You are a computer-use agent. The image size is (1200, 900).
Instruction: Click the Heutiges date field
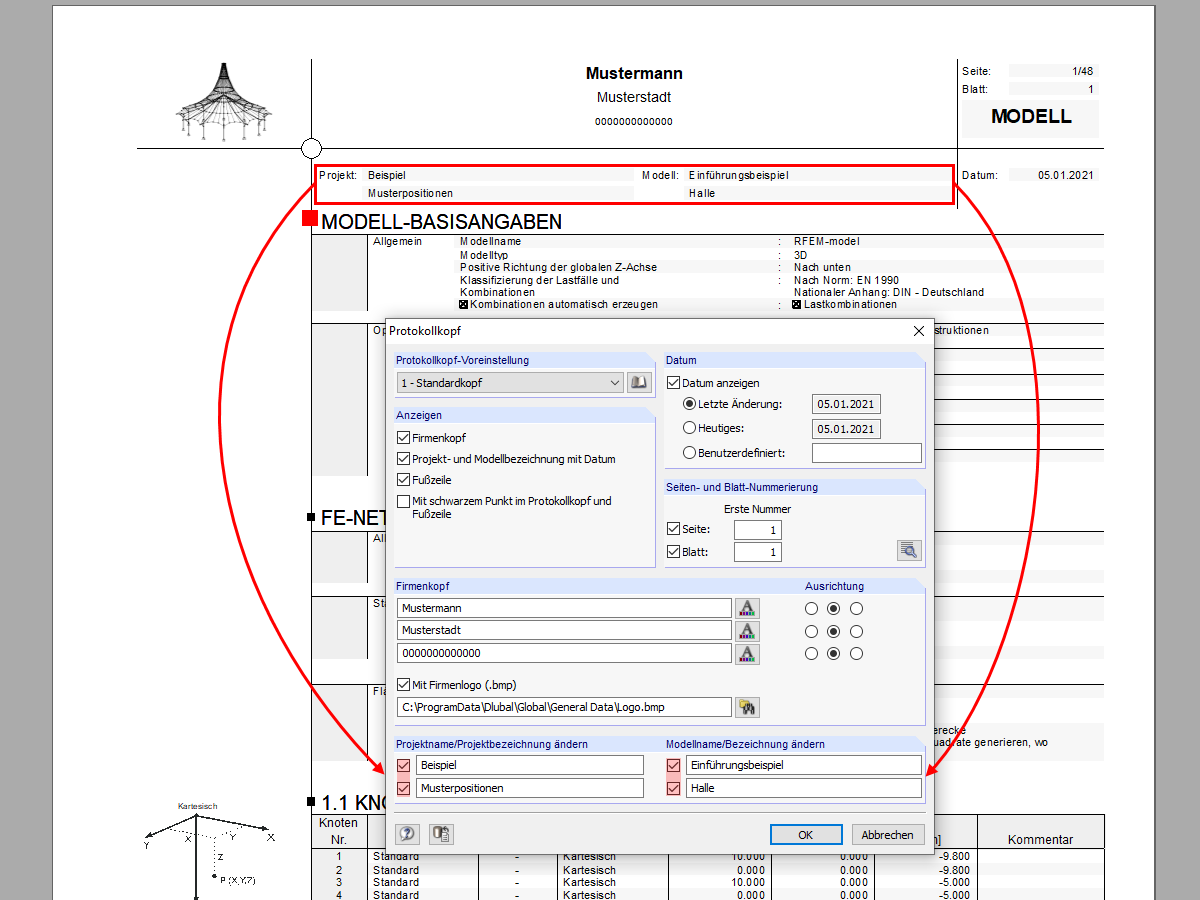tap(846, 428)
